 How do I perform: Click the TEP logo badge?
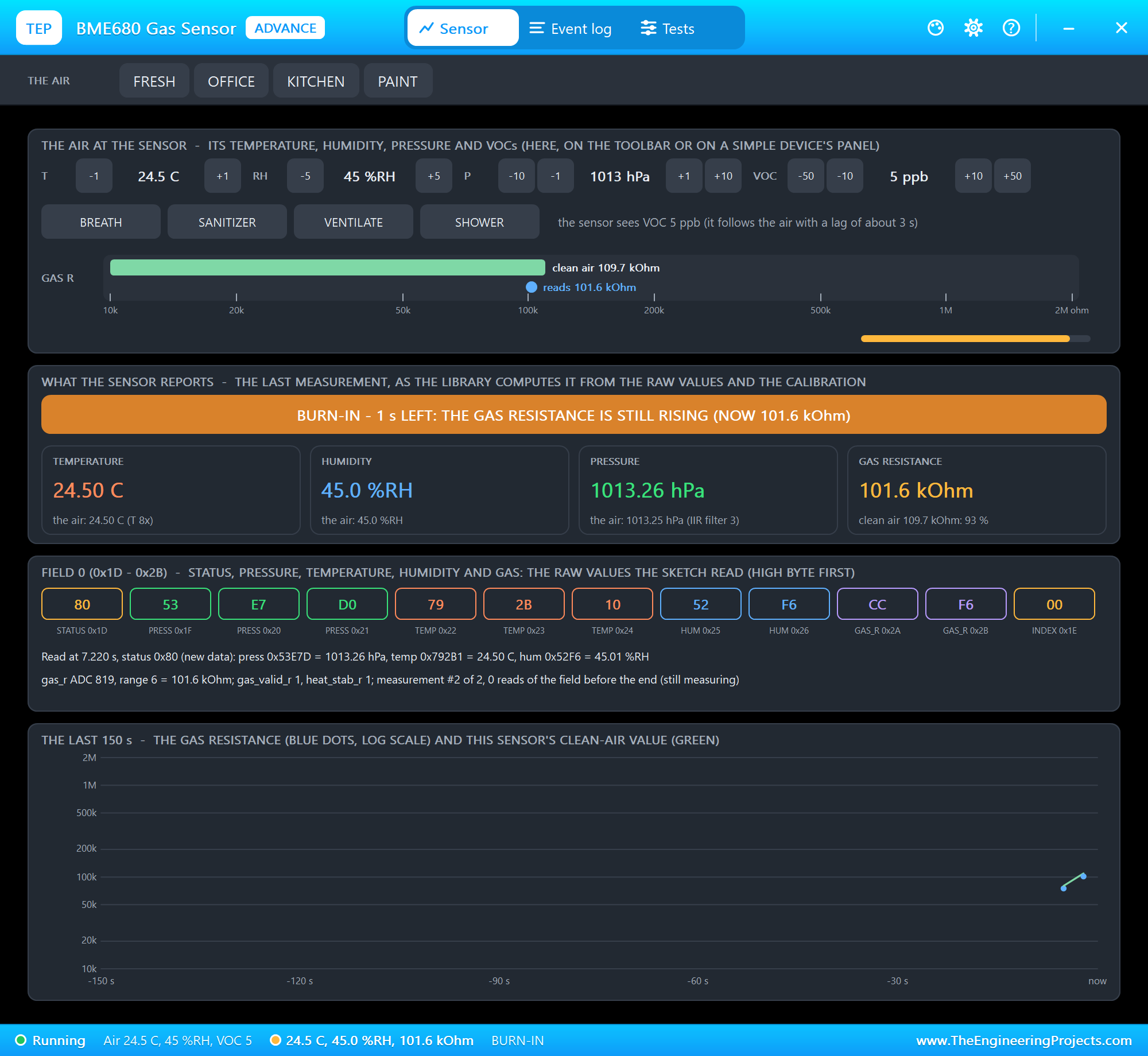[x=39, y=28]
